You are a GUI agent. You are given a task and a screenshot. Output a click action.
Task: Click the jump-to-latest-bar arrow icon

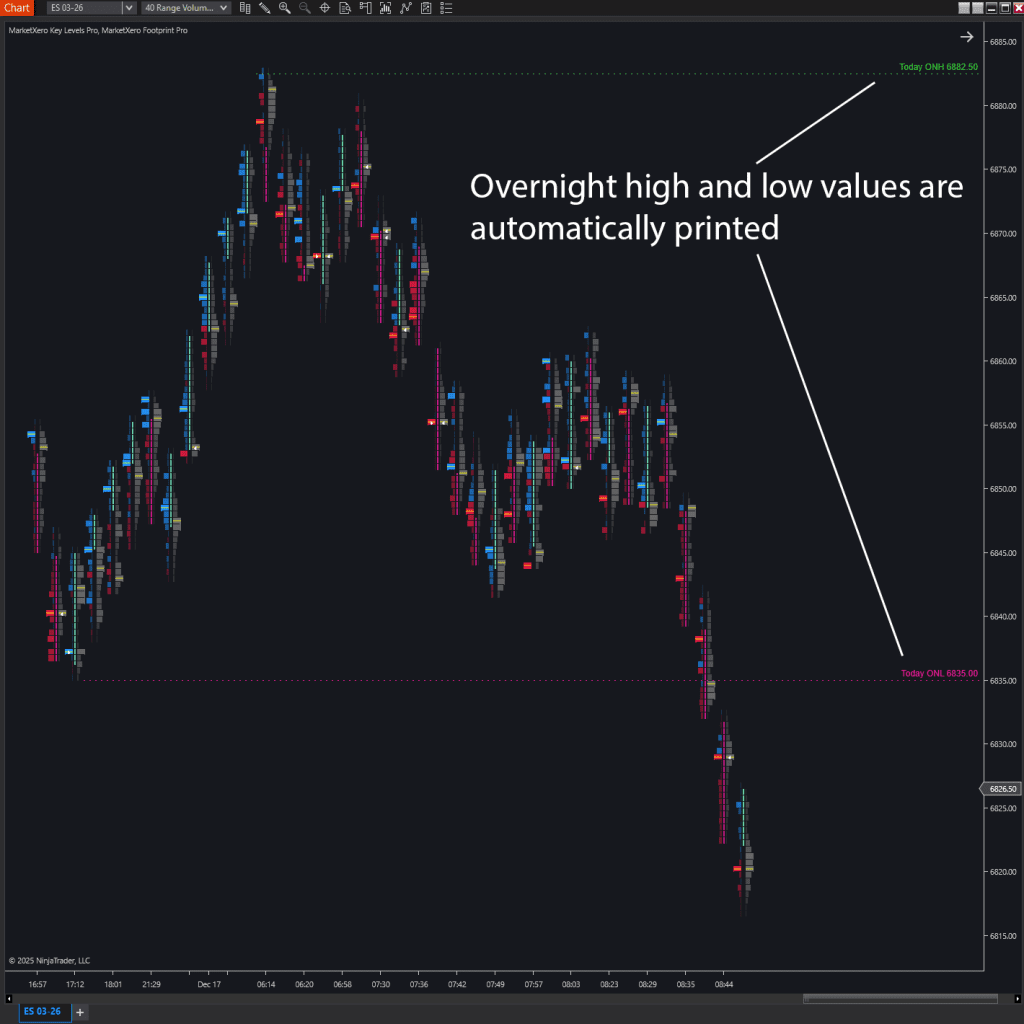tap(966, 36)
